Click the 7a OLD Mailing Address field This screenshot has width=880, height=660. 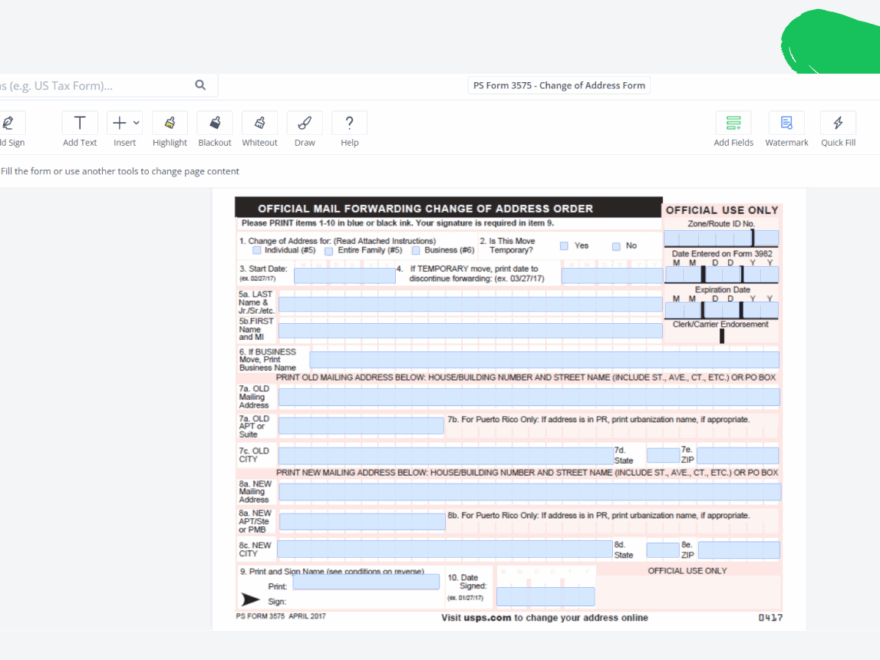[x=529, y=397]
